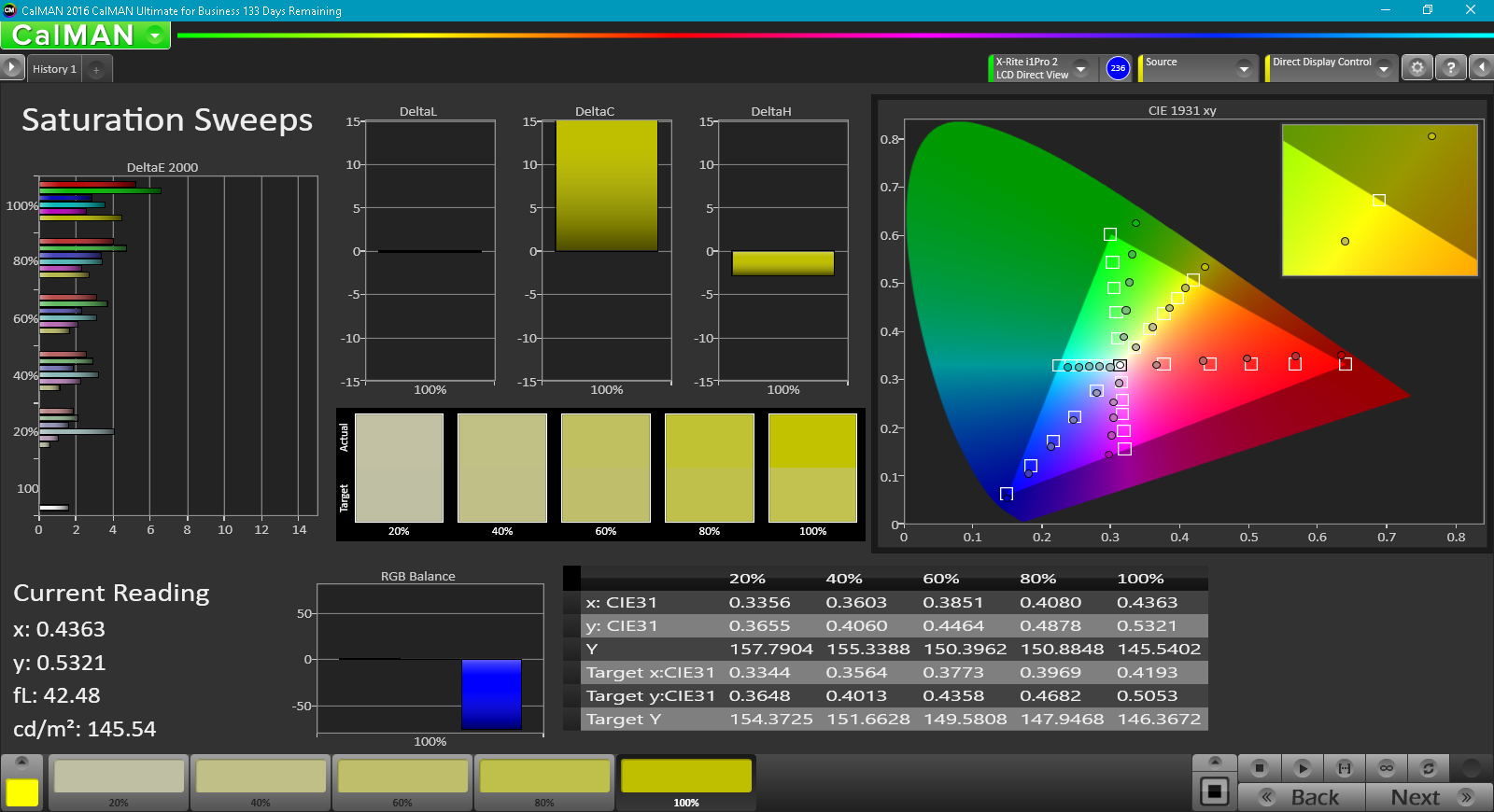Open settings with the gear icon
This screenshot has height=812, width=1494.
click(x=1416, y=68)
